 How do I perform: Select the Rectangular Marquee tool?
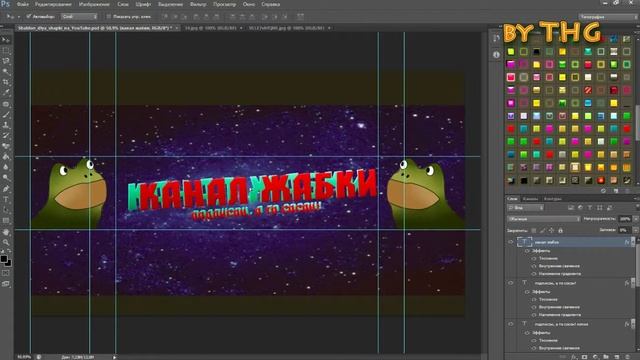(x=6, y=51)
